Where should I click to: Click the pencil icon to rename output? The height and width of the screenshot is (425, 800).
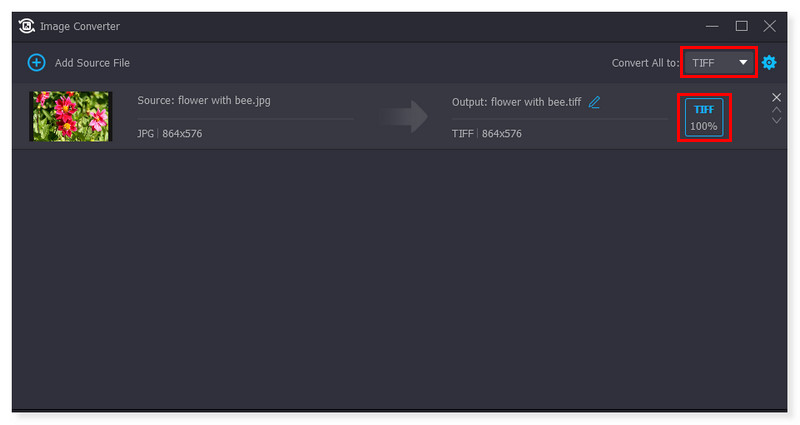tap(595, 102)
